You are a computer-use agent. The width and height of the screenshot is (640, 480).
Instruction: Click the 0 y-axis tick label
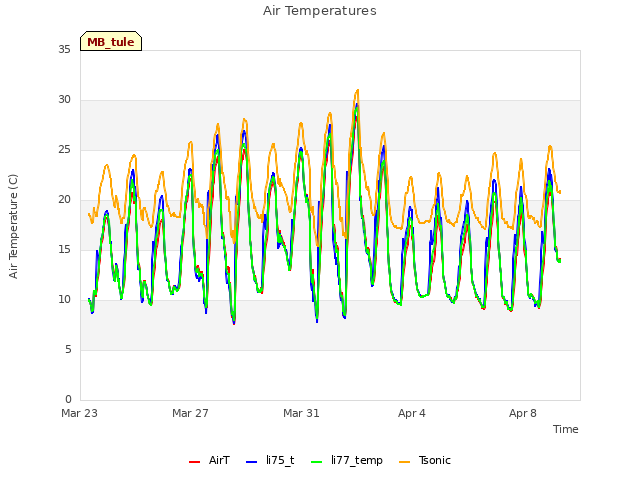pos(68,400)
